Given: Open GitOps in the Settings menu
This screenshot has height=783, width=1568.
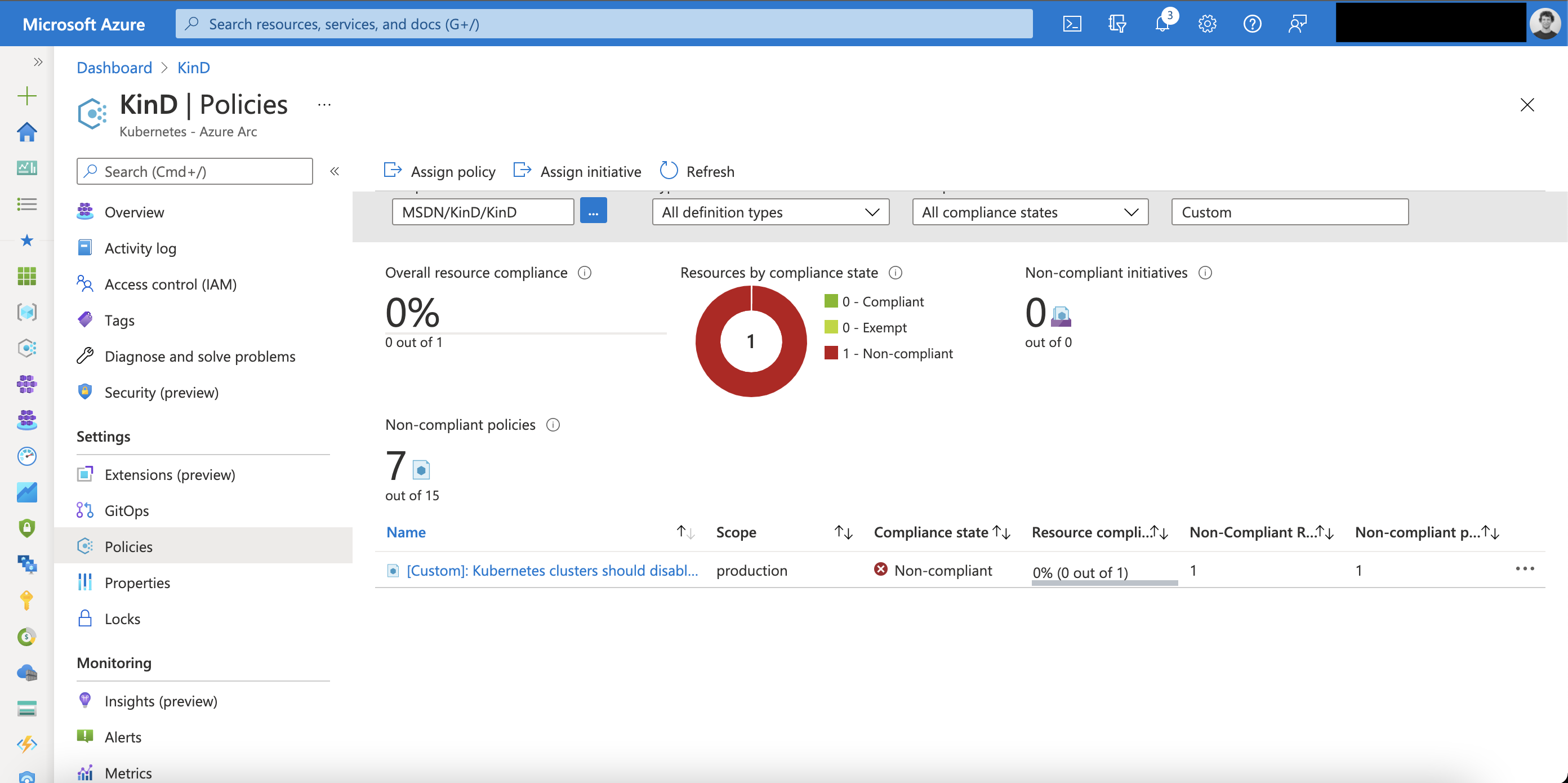Looking at the screenshot, I should [127, 510].
